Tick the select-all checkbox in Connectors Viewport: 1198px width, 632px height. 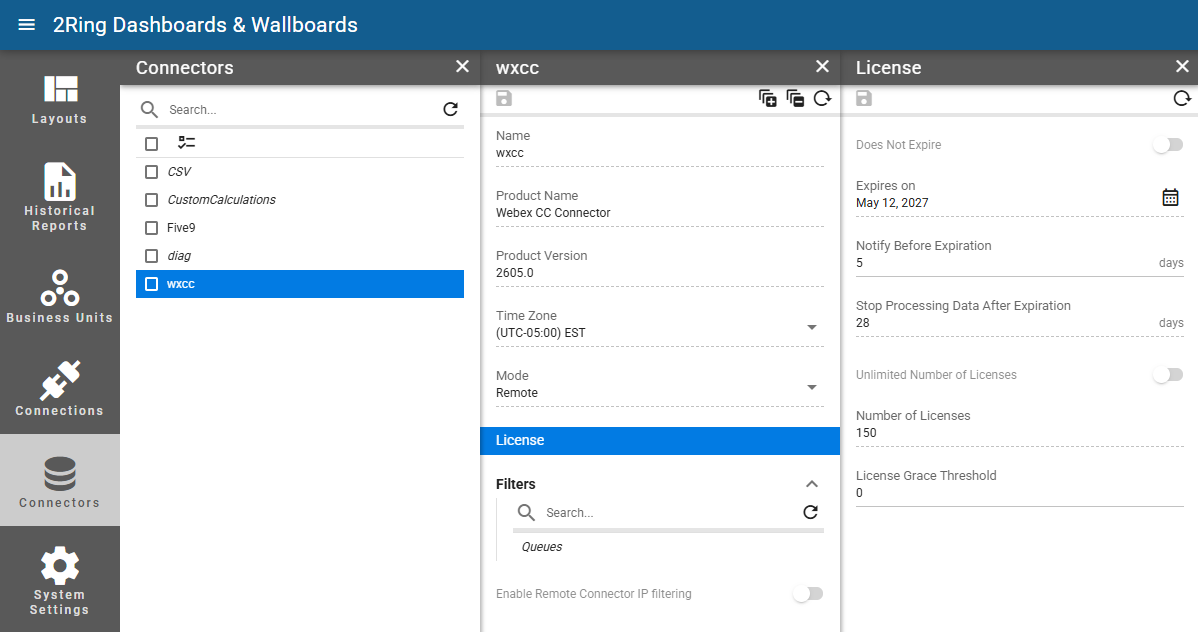pyautogui.click(x=151, y=144)
